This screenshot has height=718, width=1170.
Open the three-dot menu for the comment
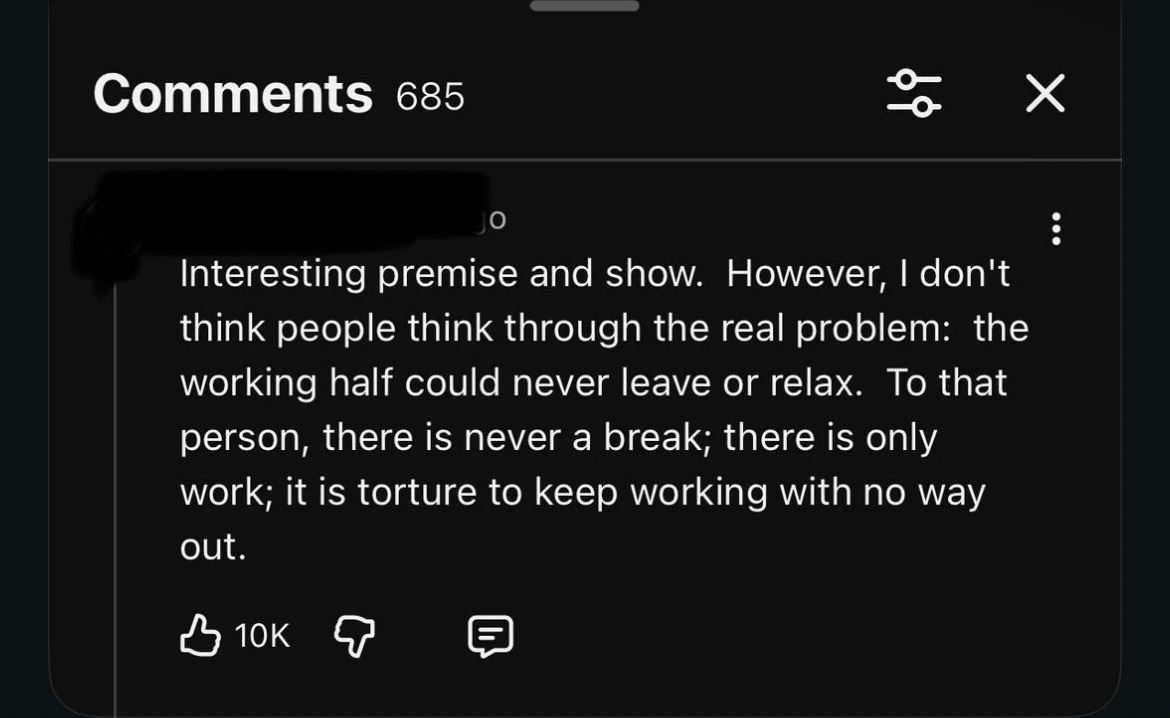[x=1056, y=229]
